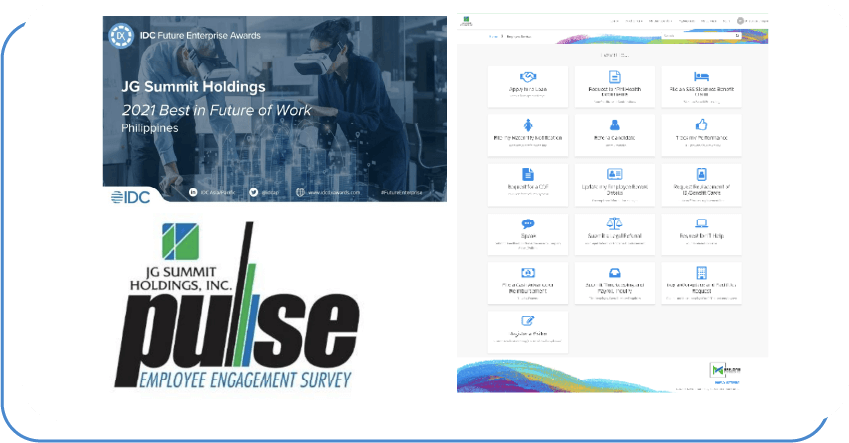Click the document icon on the PhilHealth request card

pos(615,76)
